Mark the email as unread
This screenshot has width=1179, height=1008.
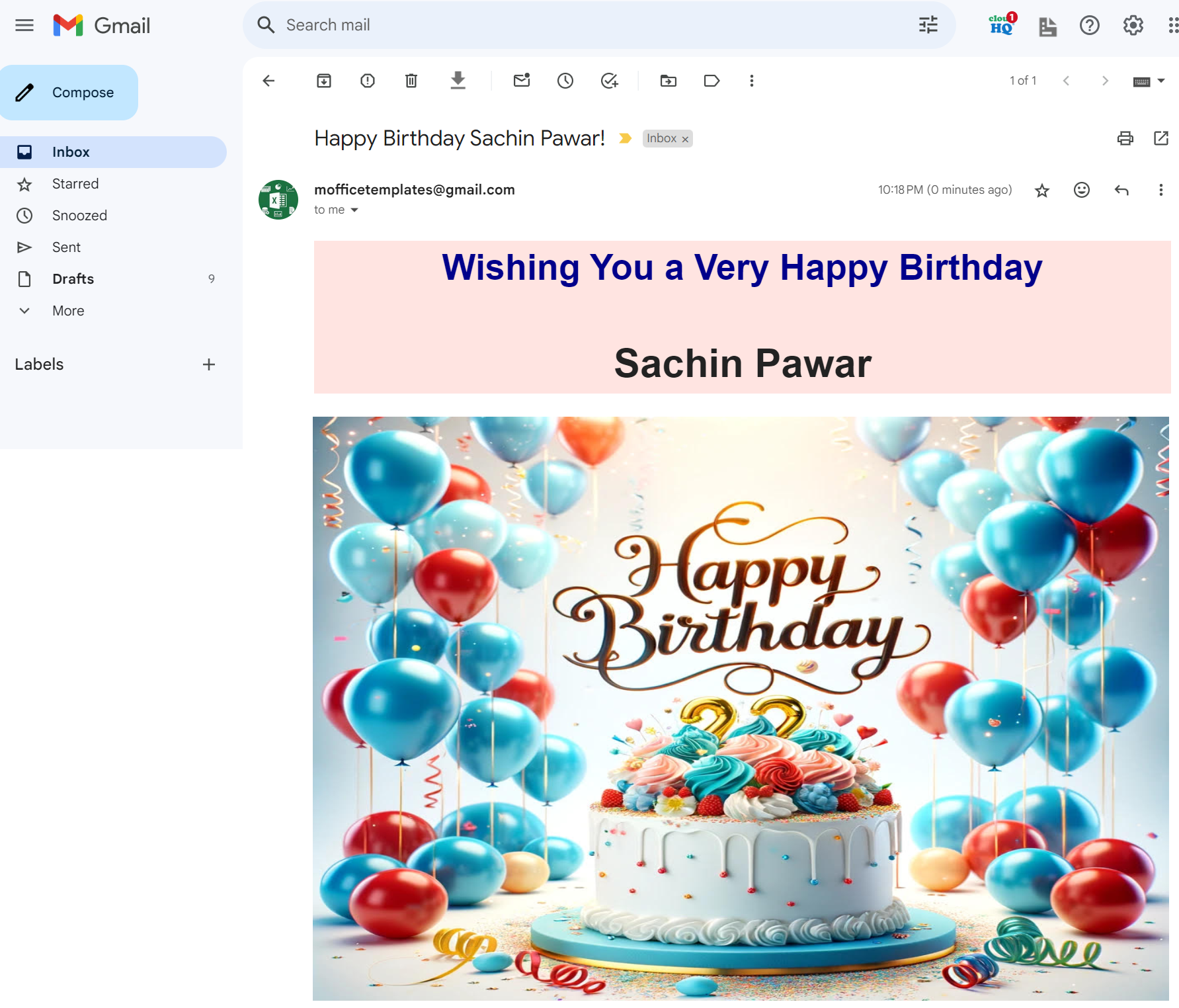tap(522, 81)
